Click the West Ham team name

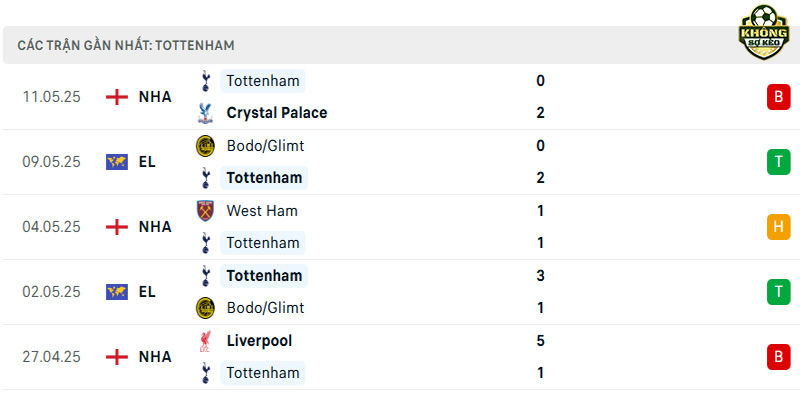click(262, 211)
